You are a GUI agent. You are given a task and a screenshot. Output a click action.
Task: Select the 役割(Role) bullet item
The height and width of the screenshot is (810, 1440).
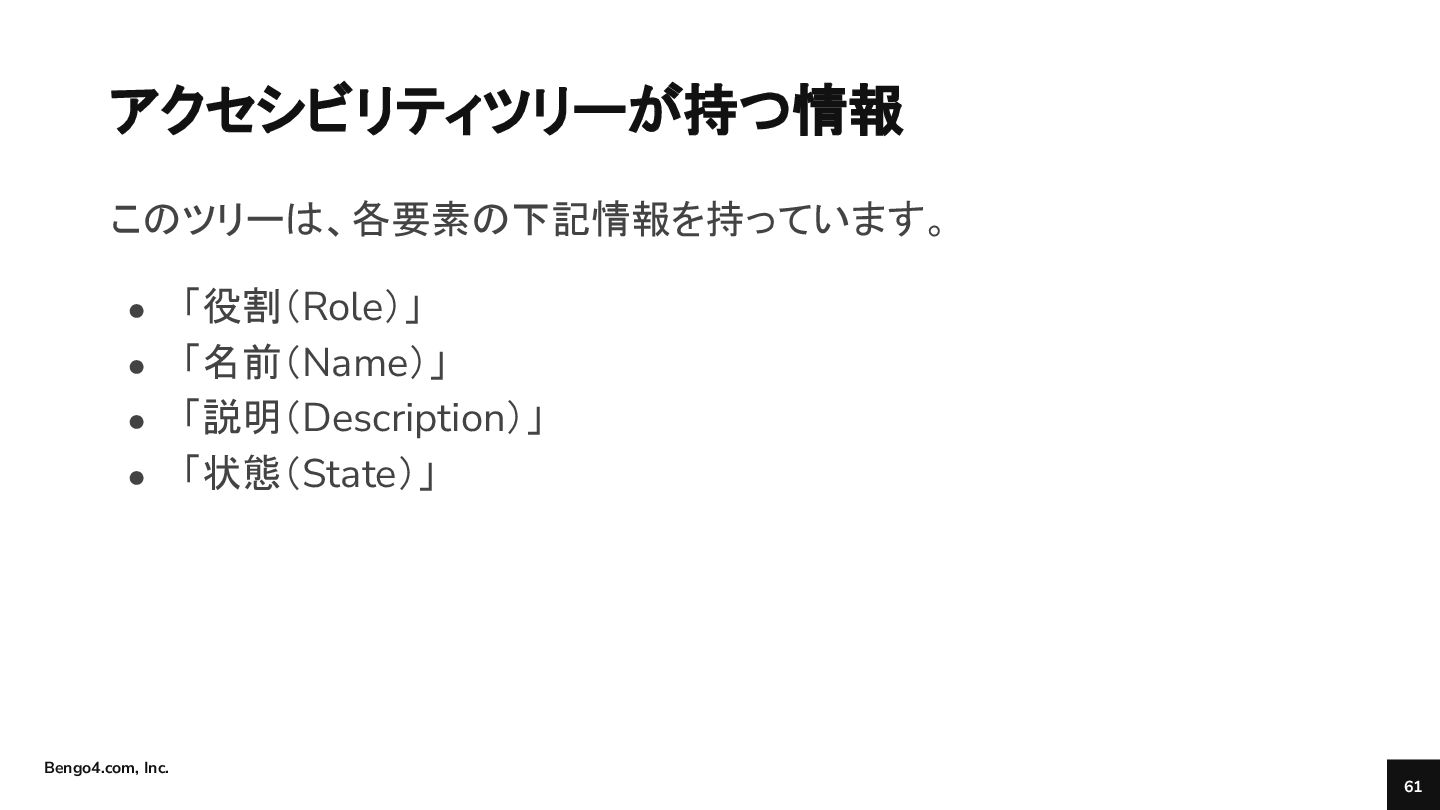pyautogui.click(x=303, y=307)
